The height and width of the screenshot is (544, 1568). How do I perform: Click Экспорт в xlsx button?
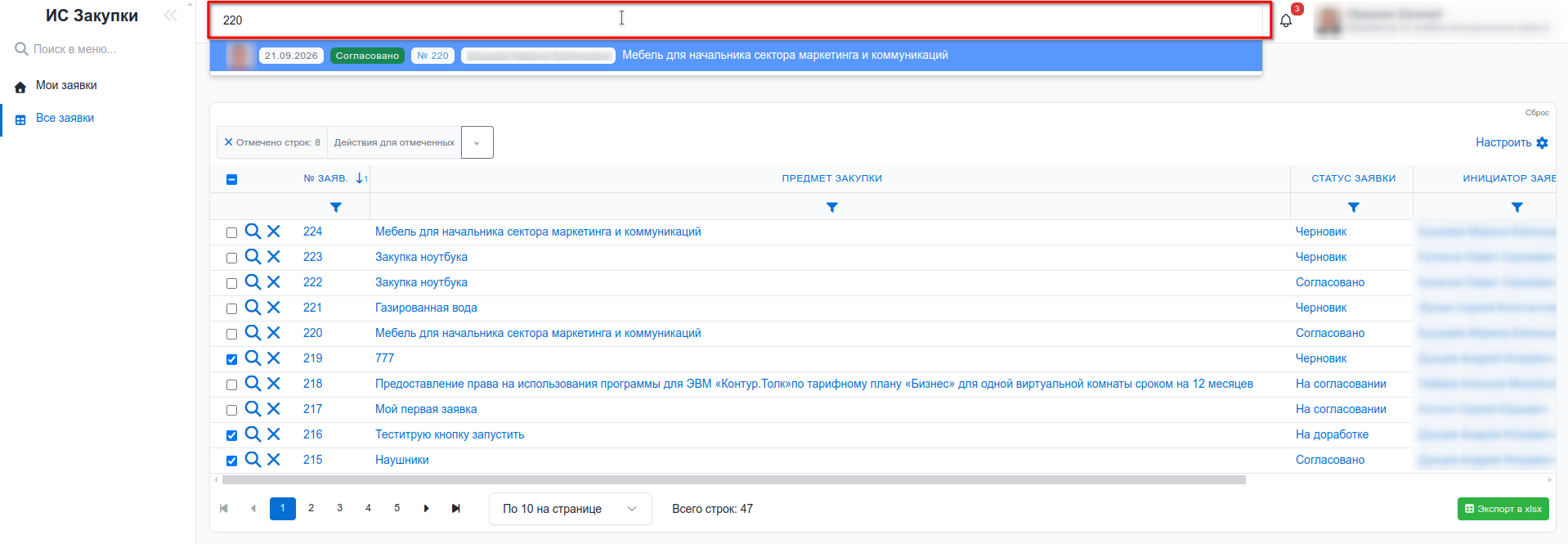[x=1503, y=509]
